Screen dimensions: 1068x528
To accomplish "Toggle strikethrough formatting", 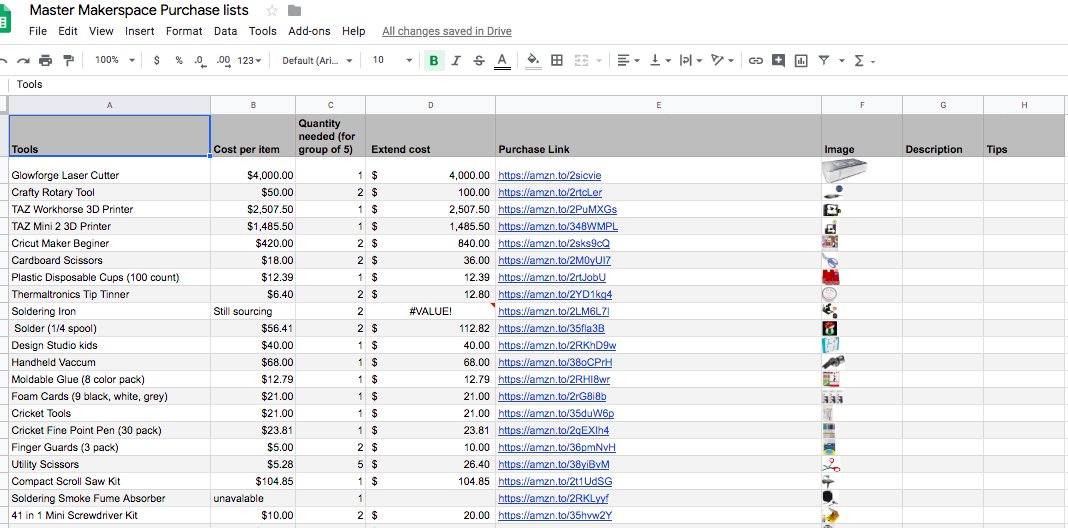I will pos(479,61).
